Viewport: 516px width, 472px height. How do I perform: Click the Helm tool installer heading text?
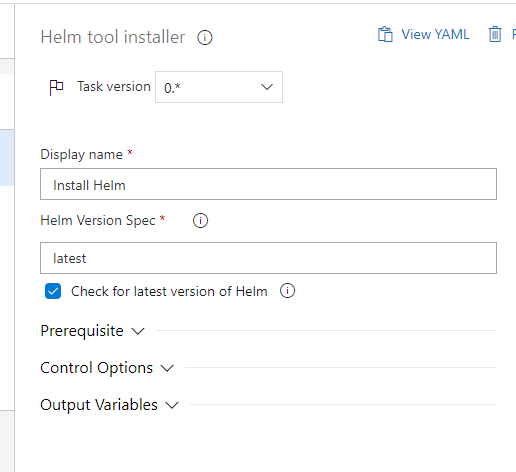point(113,37)
